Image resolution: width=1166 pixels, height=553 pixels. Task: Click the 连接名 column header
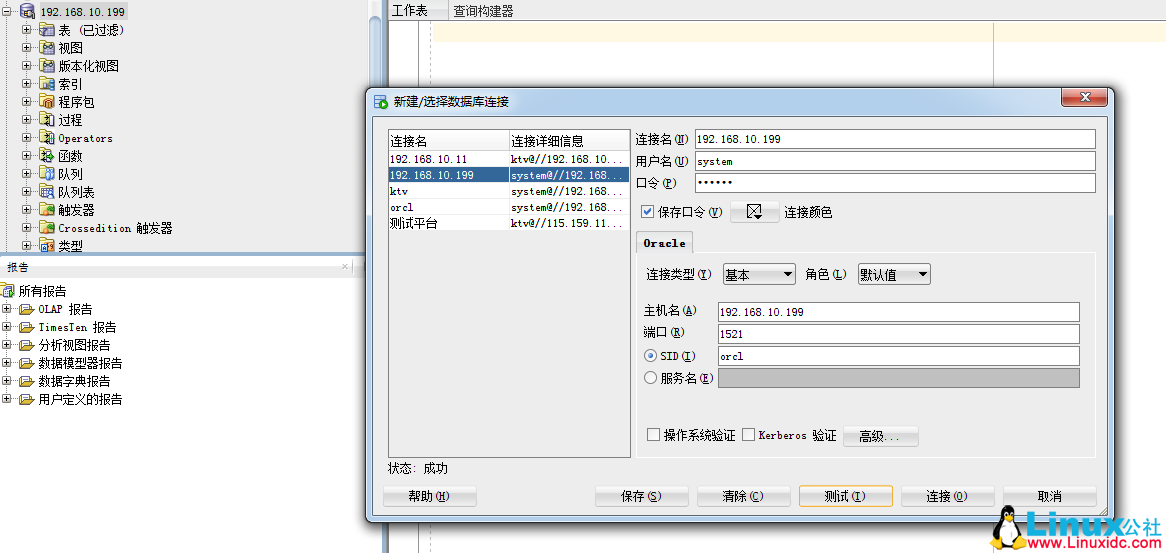tap(448, 141)
